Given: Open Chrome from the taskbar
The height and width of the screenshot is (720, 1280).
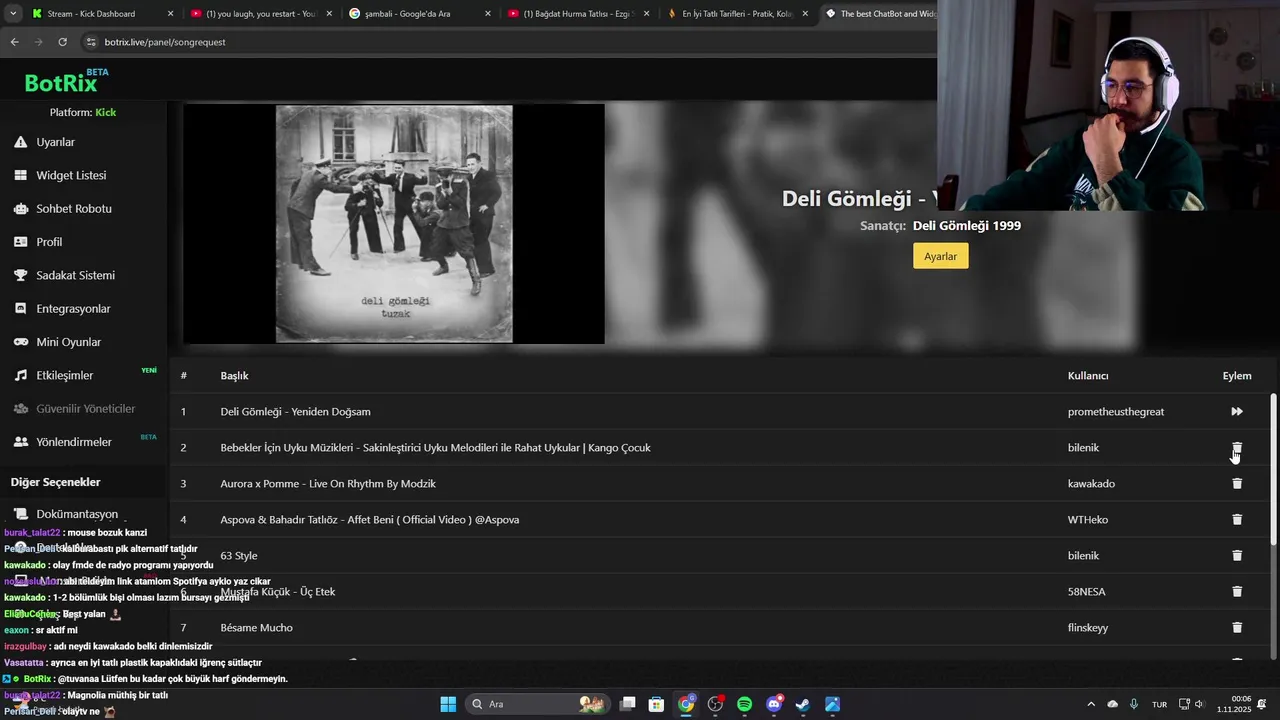Looking at the screenshot, I should (x=686, y=704).
